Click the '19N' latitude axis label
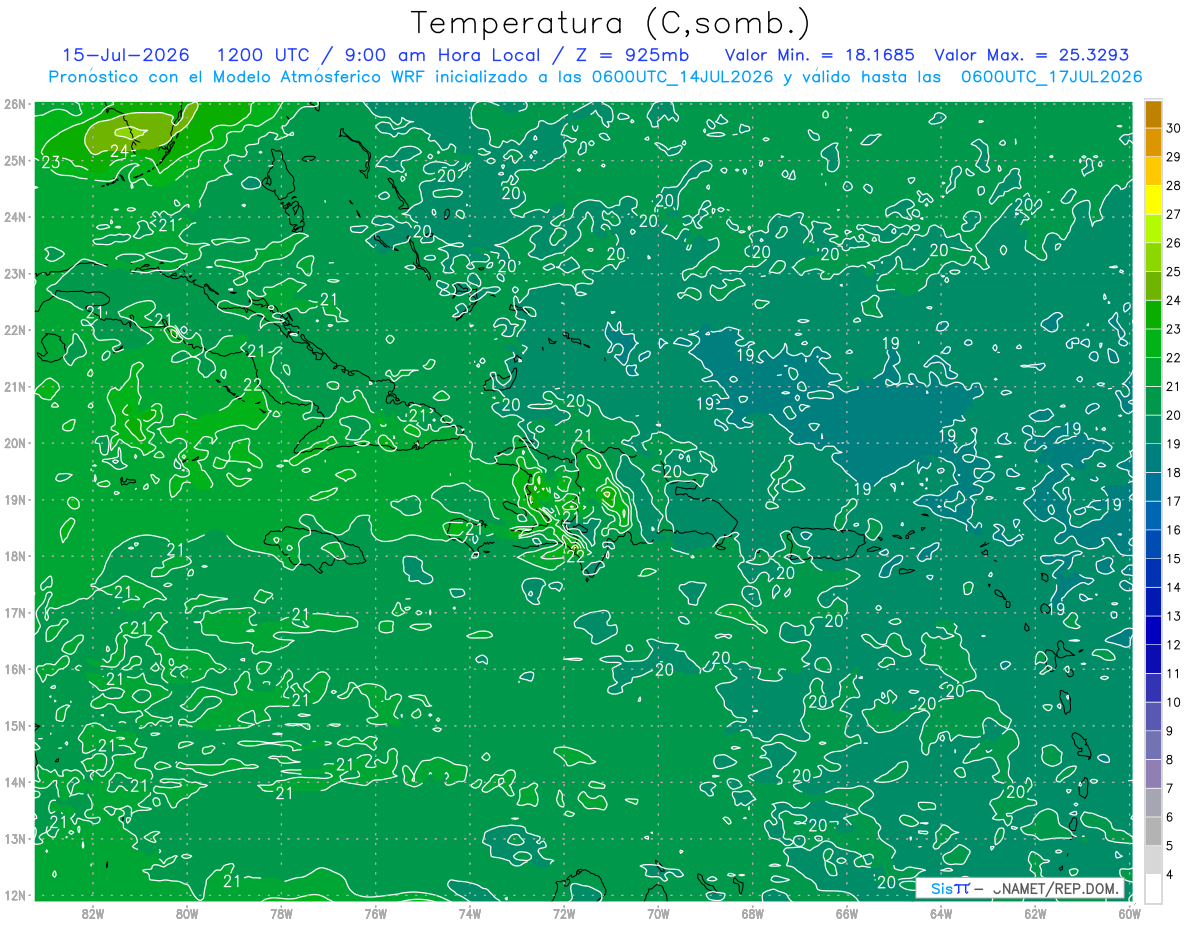Image resolution: width=1200 pixels, height=927 pixels. [15, 499]
